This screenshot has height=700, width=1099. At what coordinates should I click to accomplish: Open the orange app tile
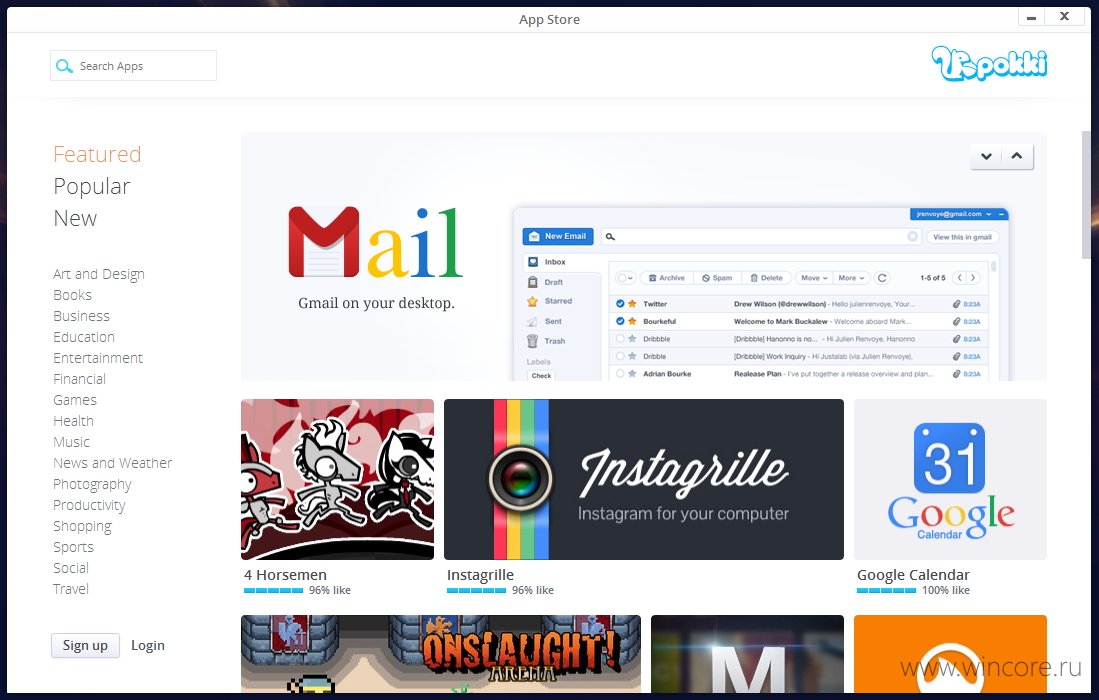(x=950, y=654)
